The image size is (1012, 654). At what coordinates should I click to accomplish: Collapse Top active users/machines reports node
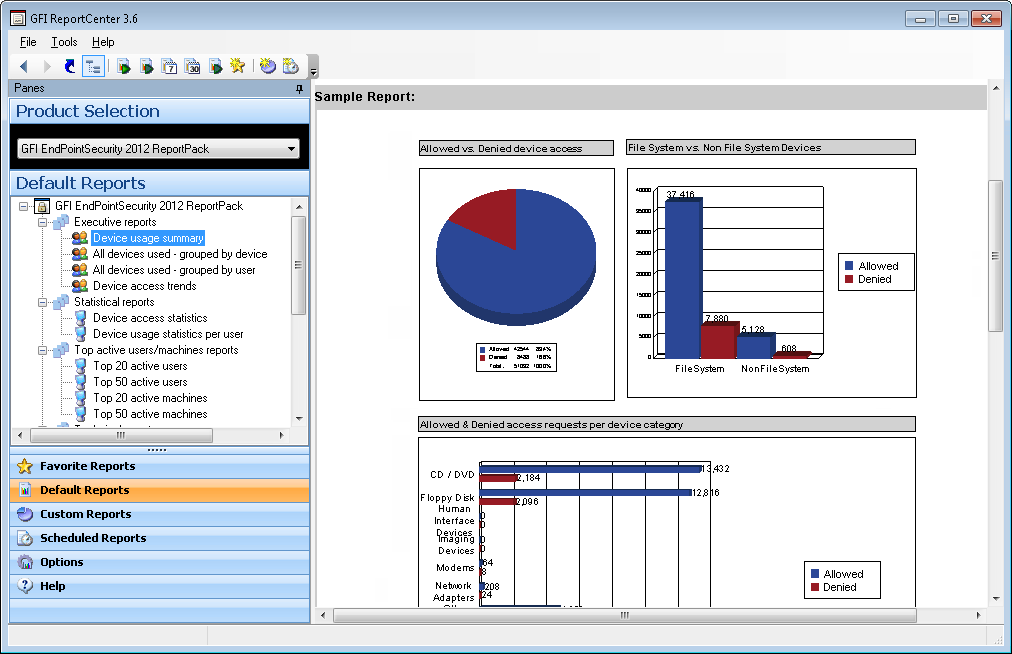tap(43, 350)
